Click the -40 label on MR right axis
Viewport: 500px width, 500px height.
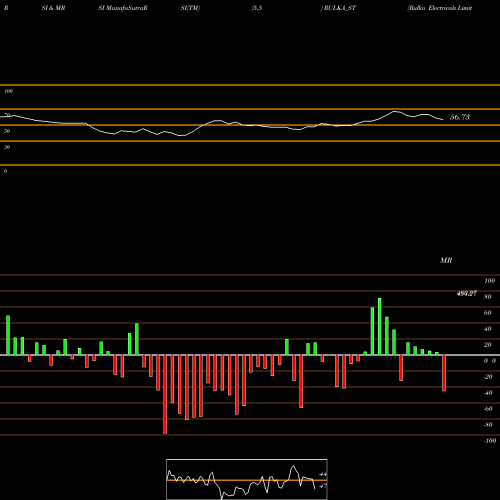point(488,393)
